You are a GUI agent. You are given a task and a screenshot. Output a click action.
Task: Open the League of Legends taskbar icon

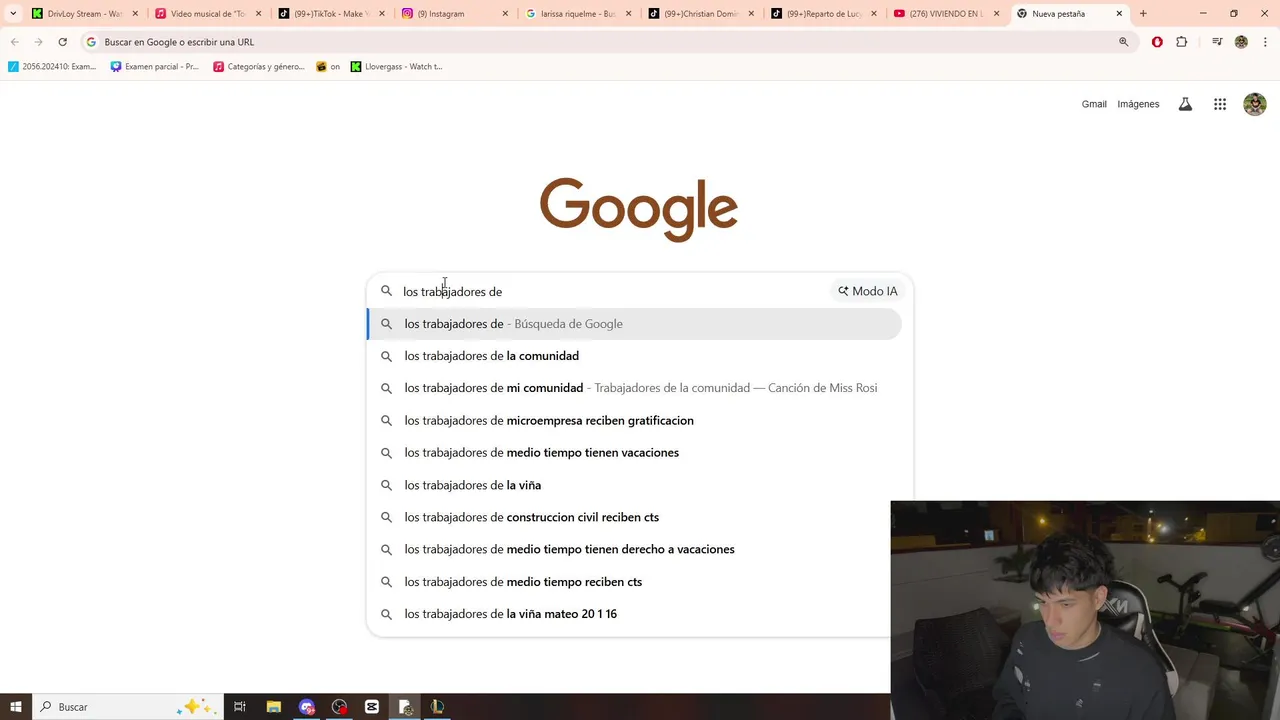tap(437, 707)
